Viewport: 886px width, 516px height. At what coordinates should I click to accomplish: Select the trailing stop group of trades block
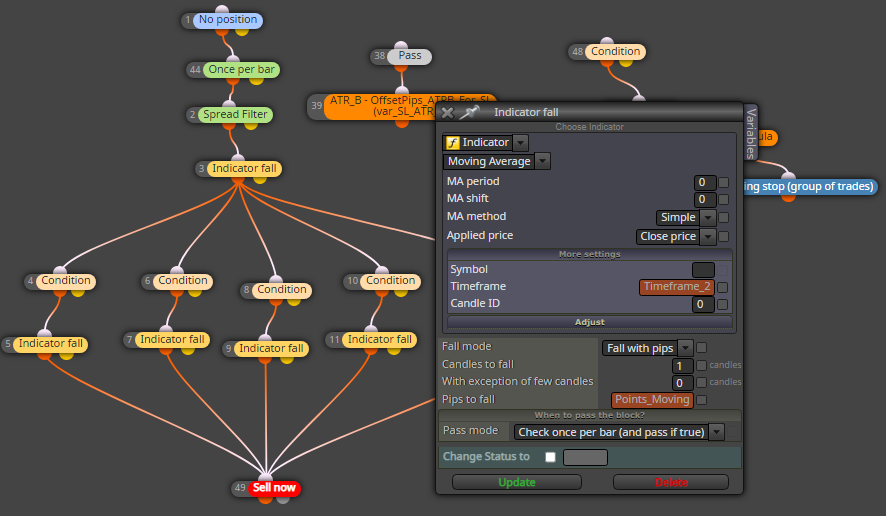click(810, 187)
